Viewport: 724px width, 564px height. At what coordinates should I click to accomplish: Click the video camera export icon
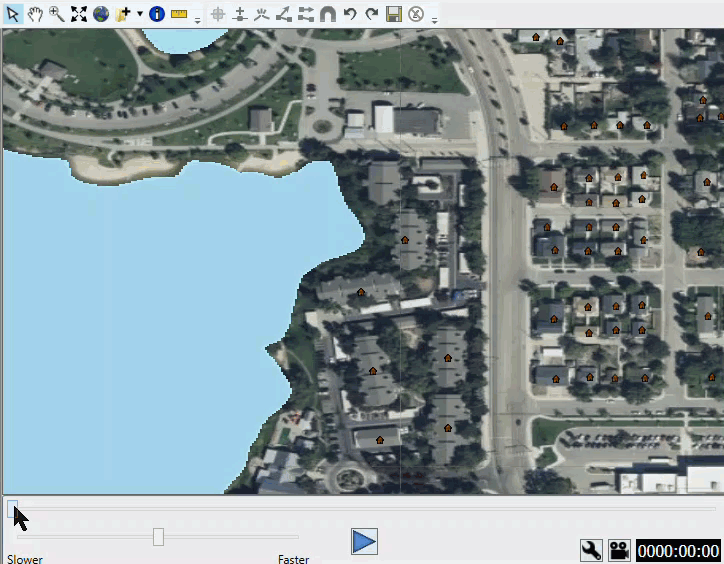point(619,550)
